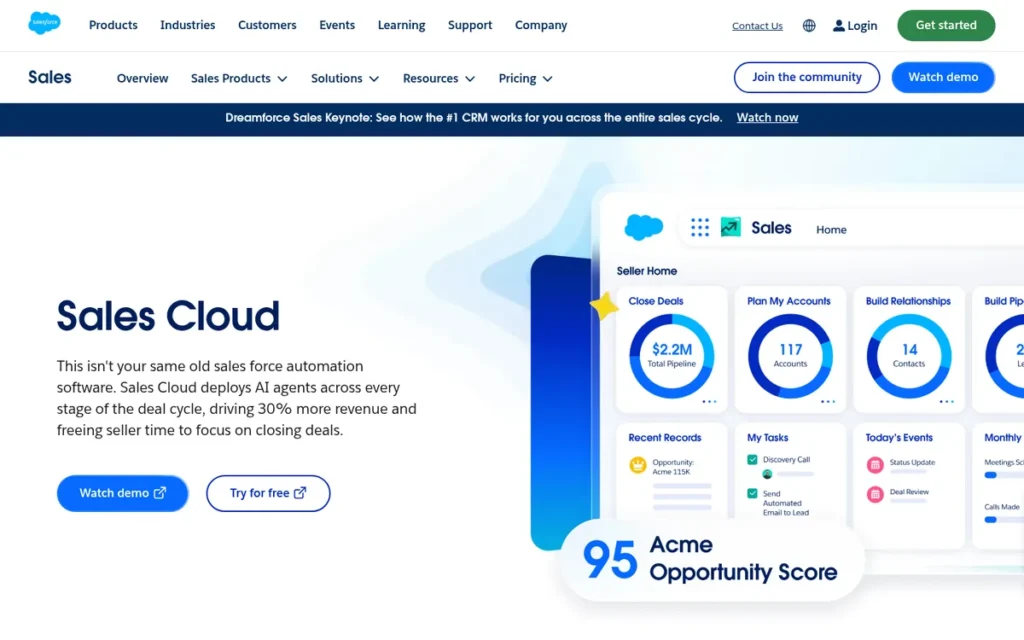Open the Learning menu

[x=401, y=25]
